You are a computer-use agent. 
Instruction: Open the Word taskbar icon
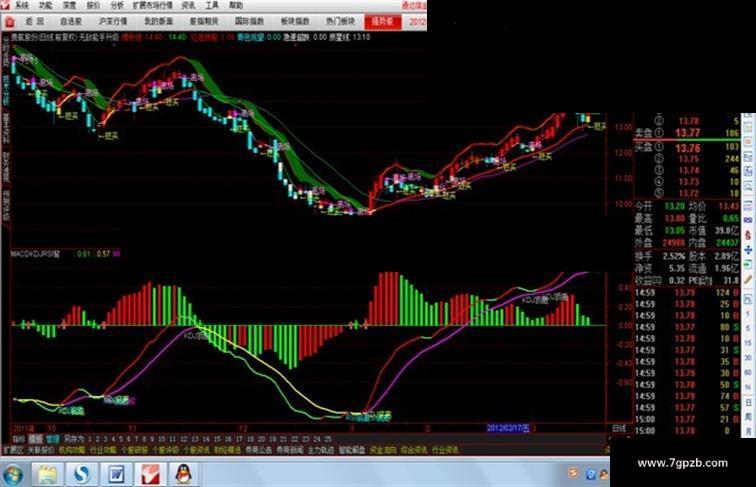coord(116,474)
